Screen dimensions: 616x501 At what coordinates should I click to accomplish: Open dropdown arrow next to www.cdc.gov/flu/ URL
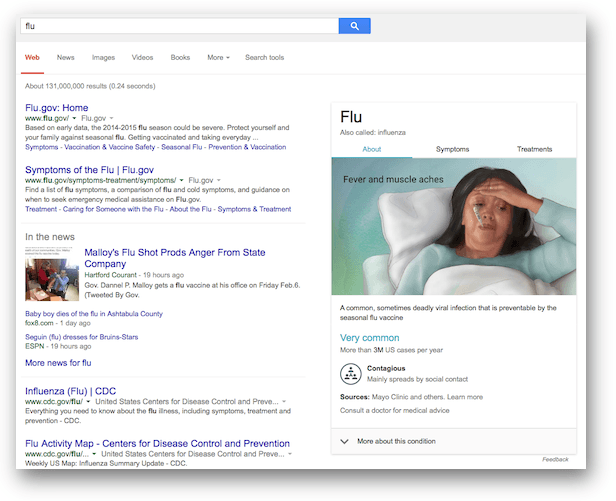[x=88, y=402]
